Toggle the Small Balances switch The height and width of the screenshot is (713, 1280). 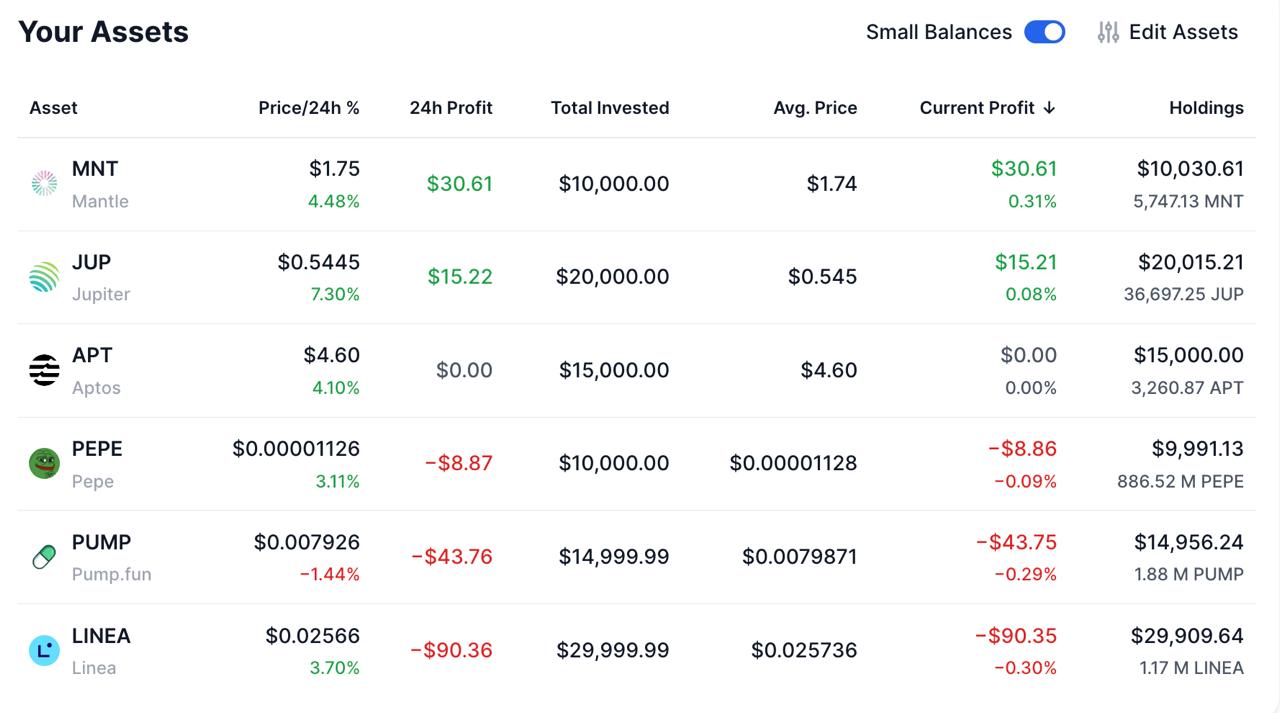coord(1045,32)
